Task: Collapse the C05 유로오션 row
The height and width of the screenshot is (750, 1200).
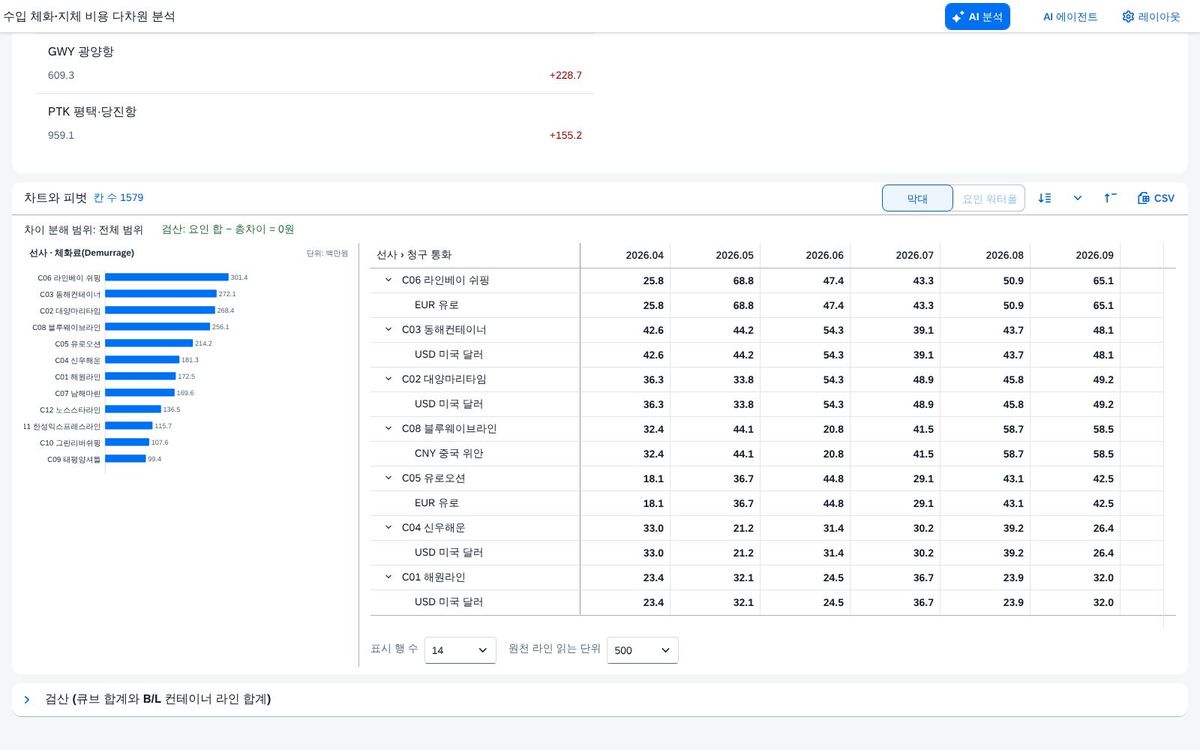Action: point(388,478)
